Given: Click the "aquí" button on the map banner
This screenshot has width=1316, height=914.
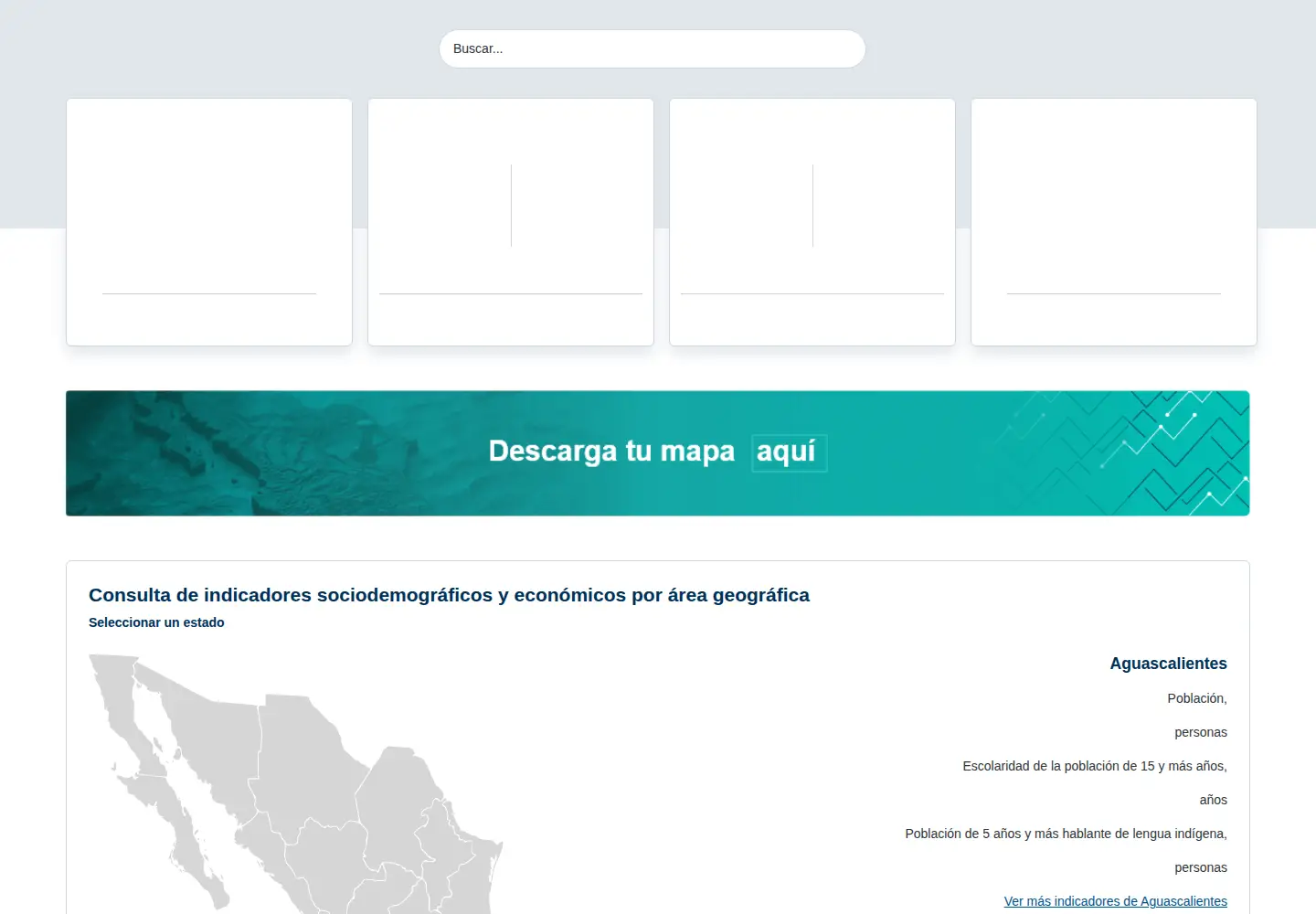Looking at the screenshot, I should (x=789, y=452).
